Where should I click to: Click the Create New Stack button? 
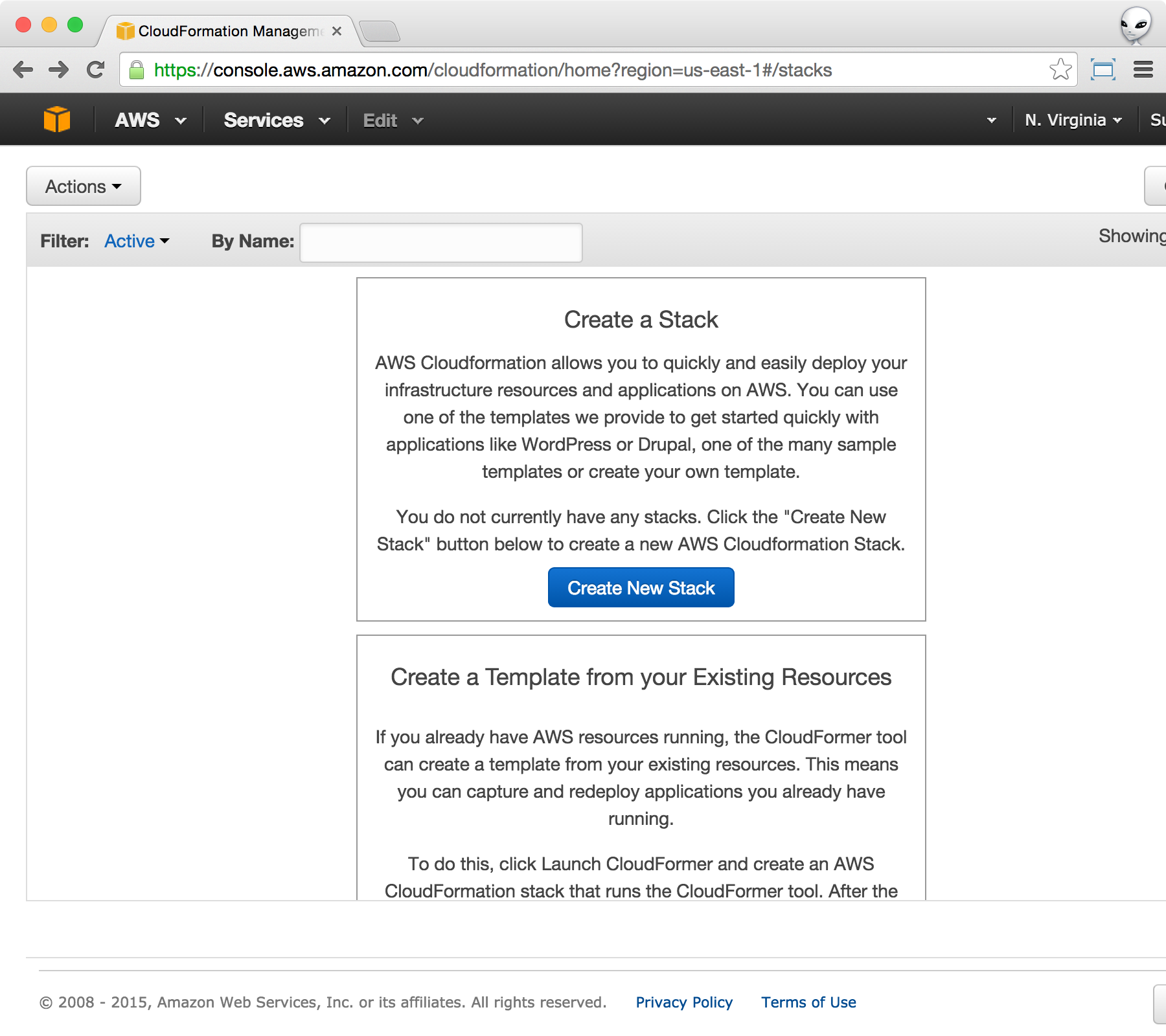point(641,588)
